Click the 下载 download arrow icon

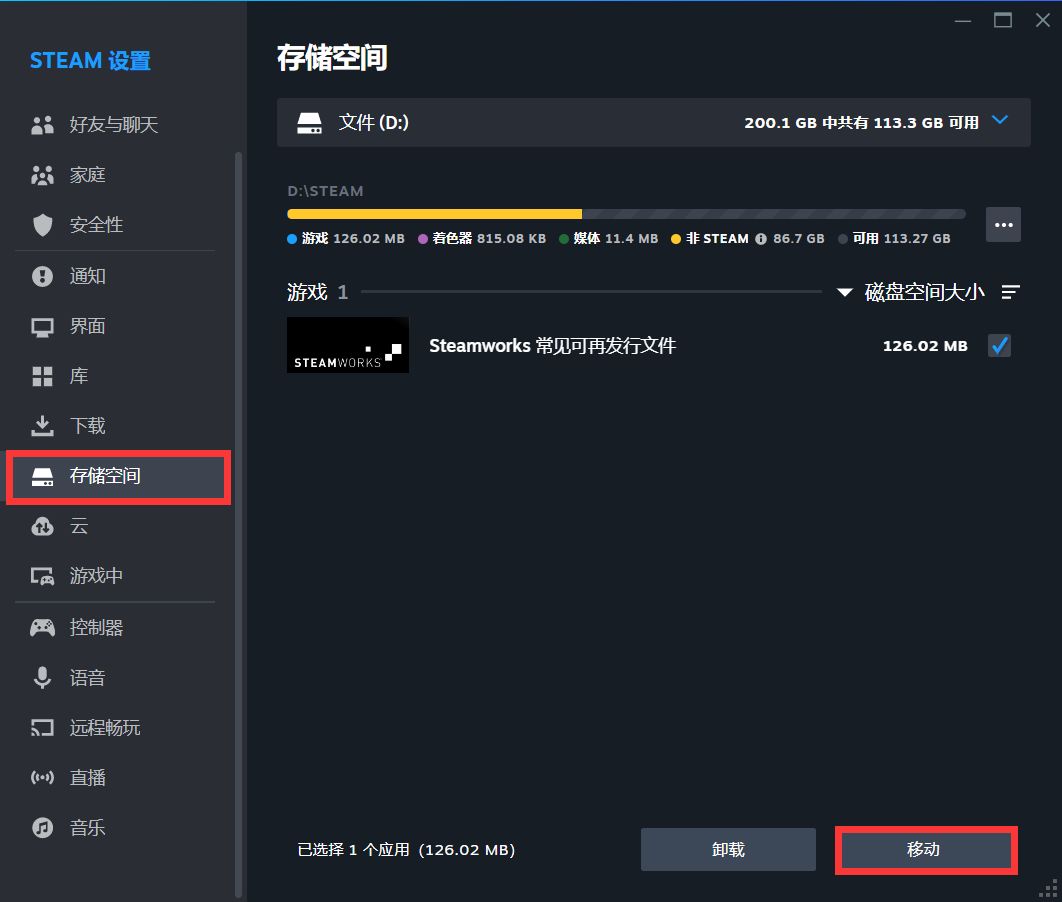[42, 426]
